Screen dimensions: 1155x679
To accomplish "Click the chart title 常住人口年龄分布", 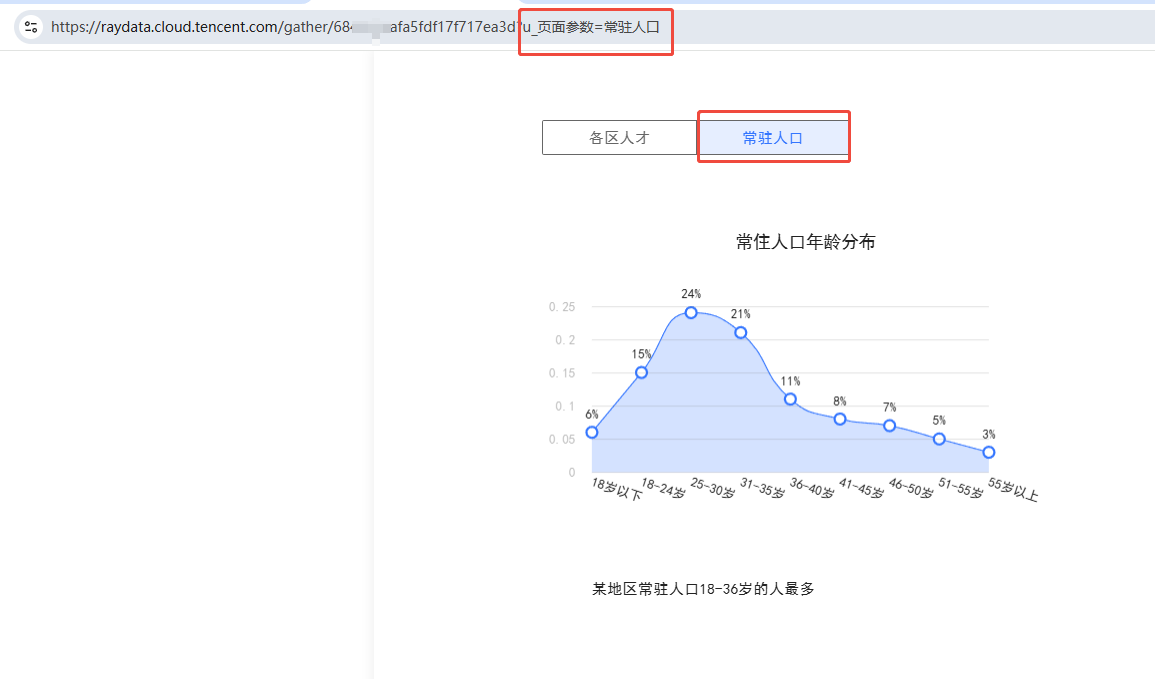I will click(805, 242).
